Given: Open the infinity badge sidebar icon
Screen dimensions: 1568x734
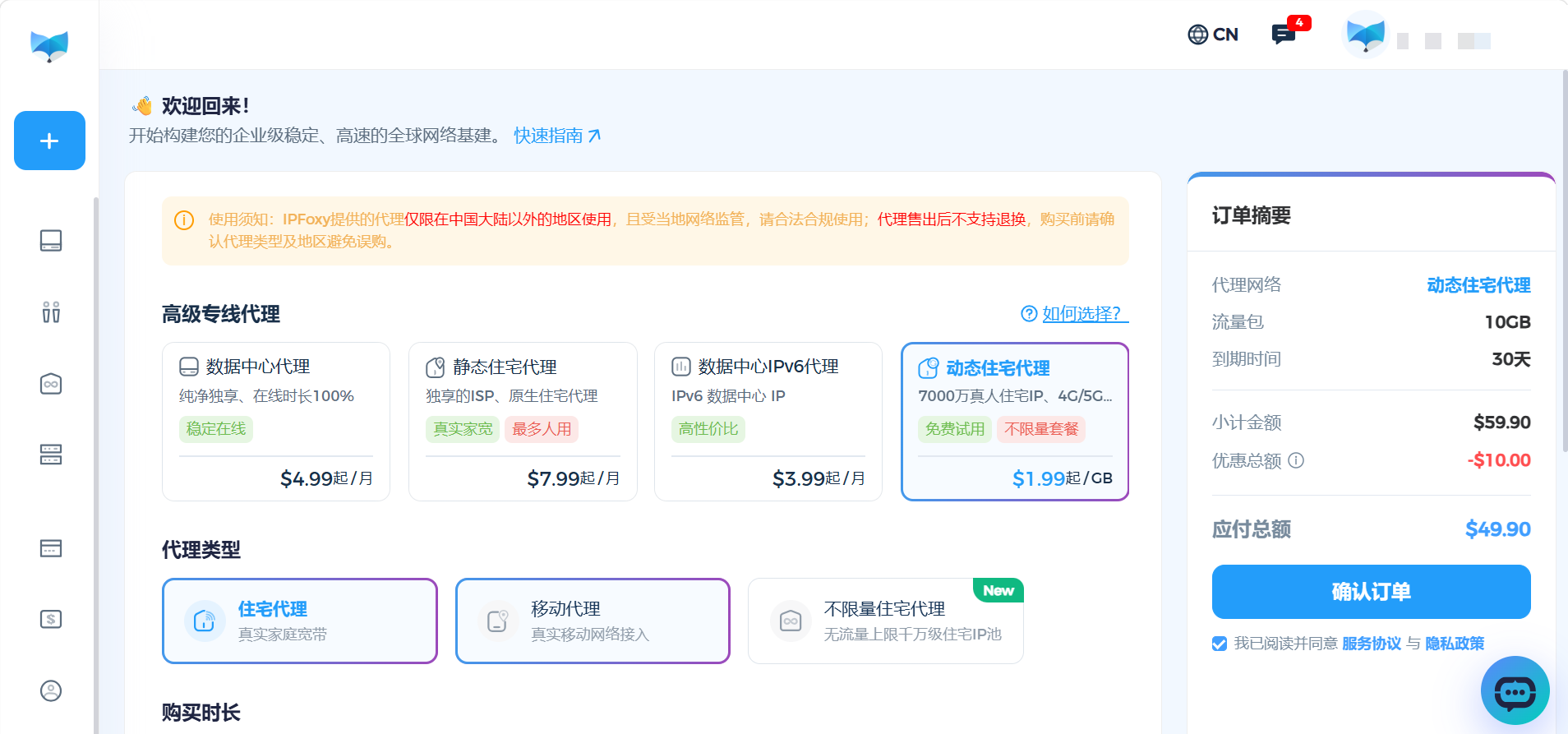Looking at the screenshot, I should tap(51, 384).
